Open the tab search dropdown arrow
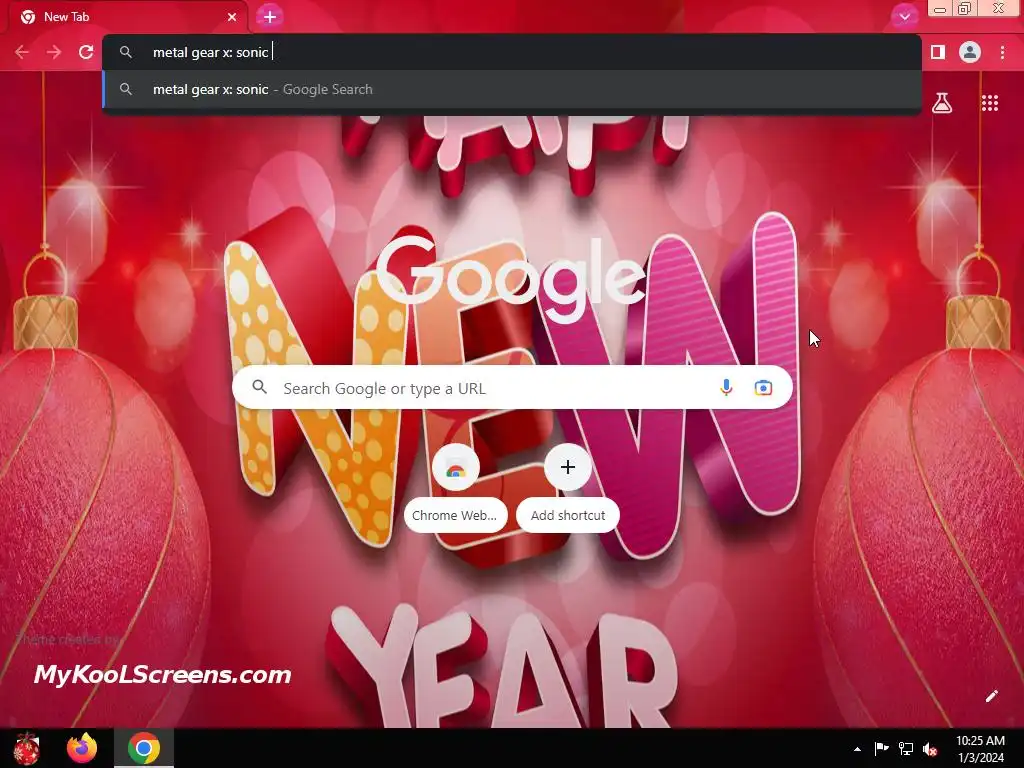The image size is (1024, 768). tap(904, 17)
